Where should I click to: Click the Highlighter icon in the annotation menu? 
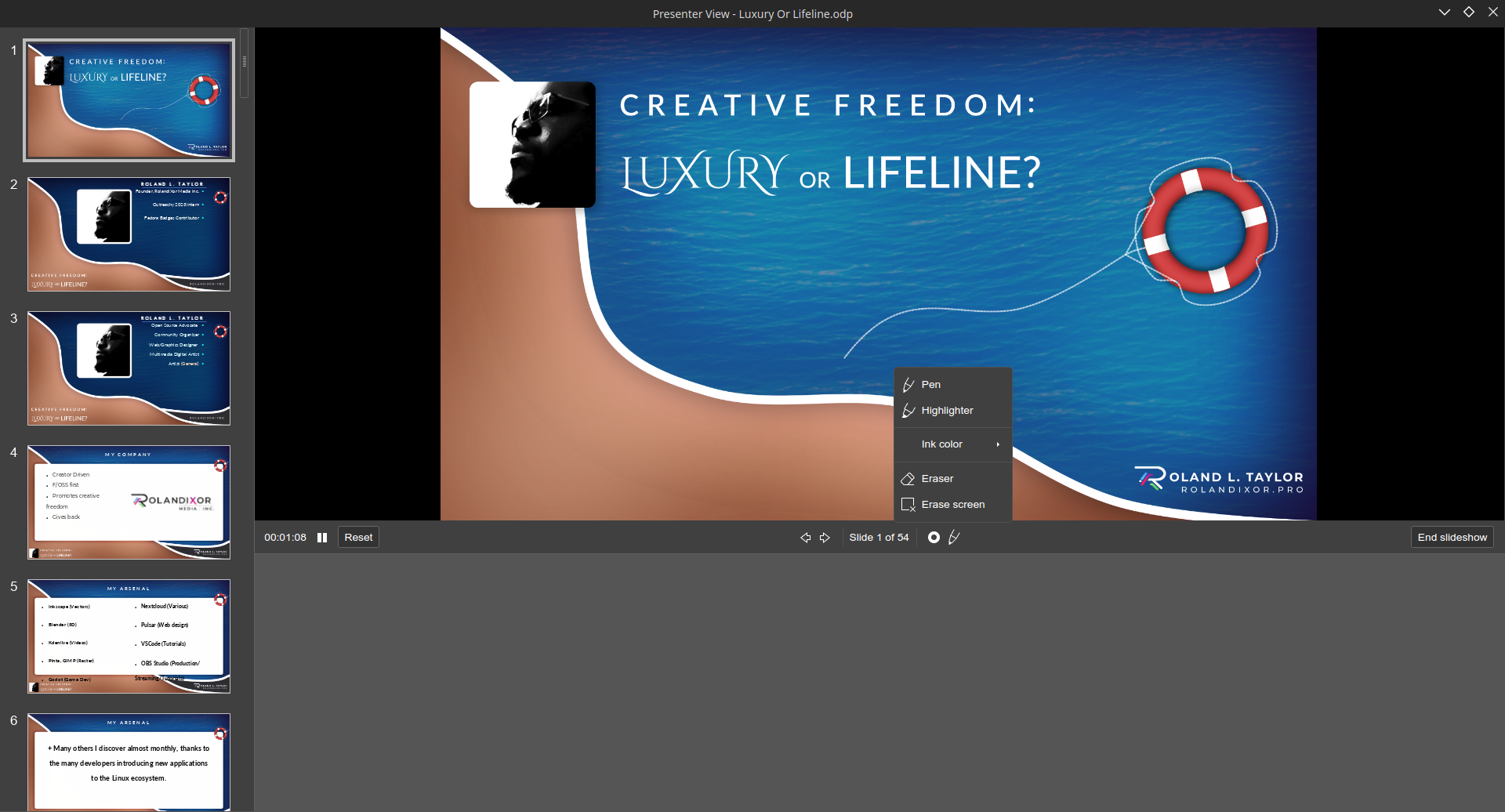pos(908,410)
